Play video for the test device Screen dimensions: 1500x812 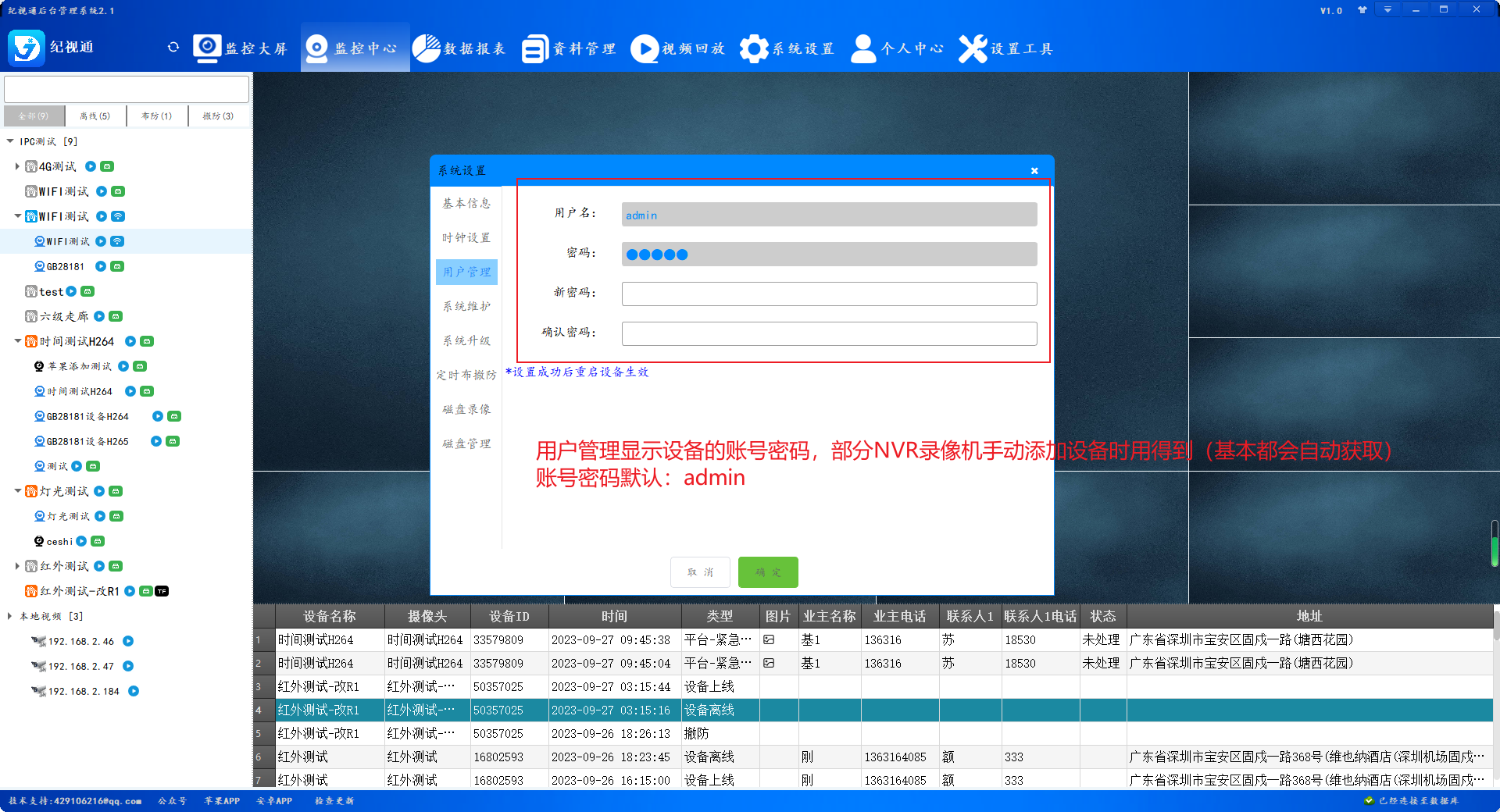pos(71,291)
